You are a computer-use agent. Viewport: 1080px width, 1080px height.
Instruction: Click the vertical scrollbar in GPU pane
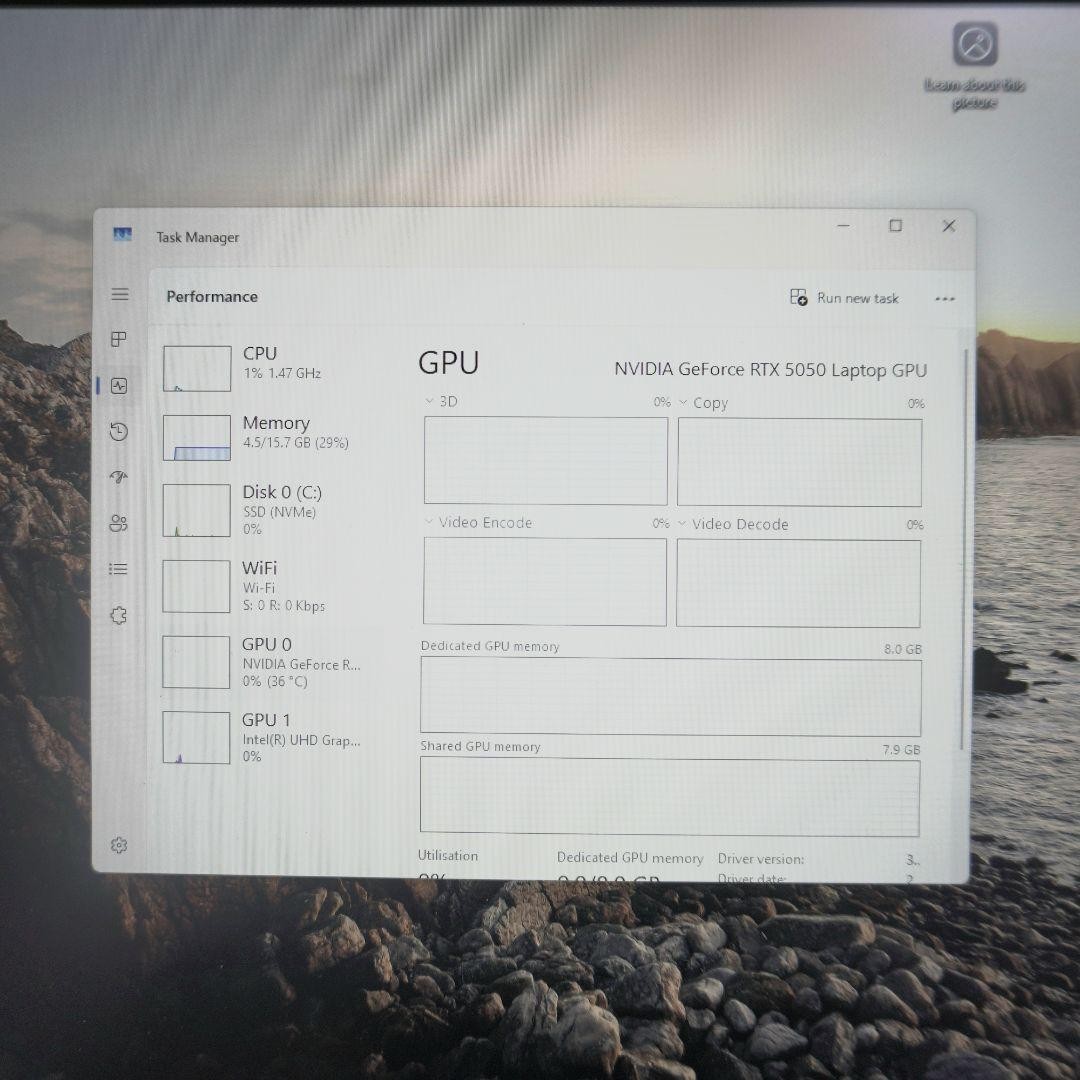(x=964, y=549)
